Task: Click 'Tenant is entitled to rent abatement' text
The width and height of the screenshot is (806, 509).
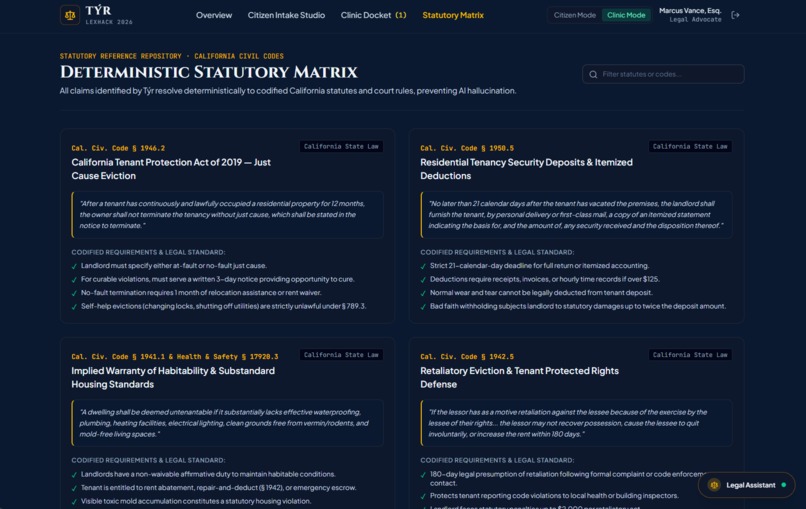Action: click(218, 487)
